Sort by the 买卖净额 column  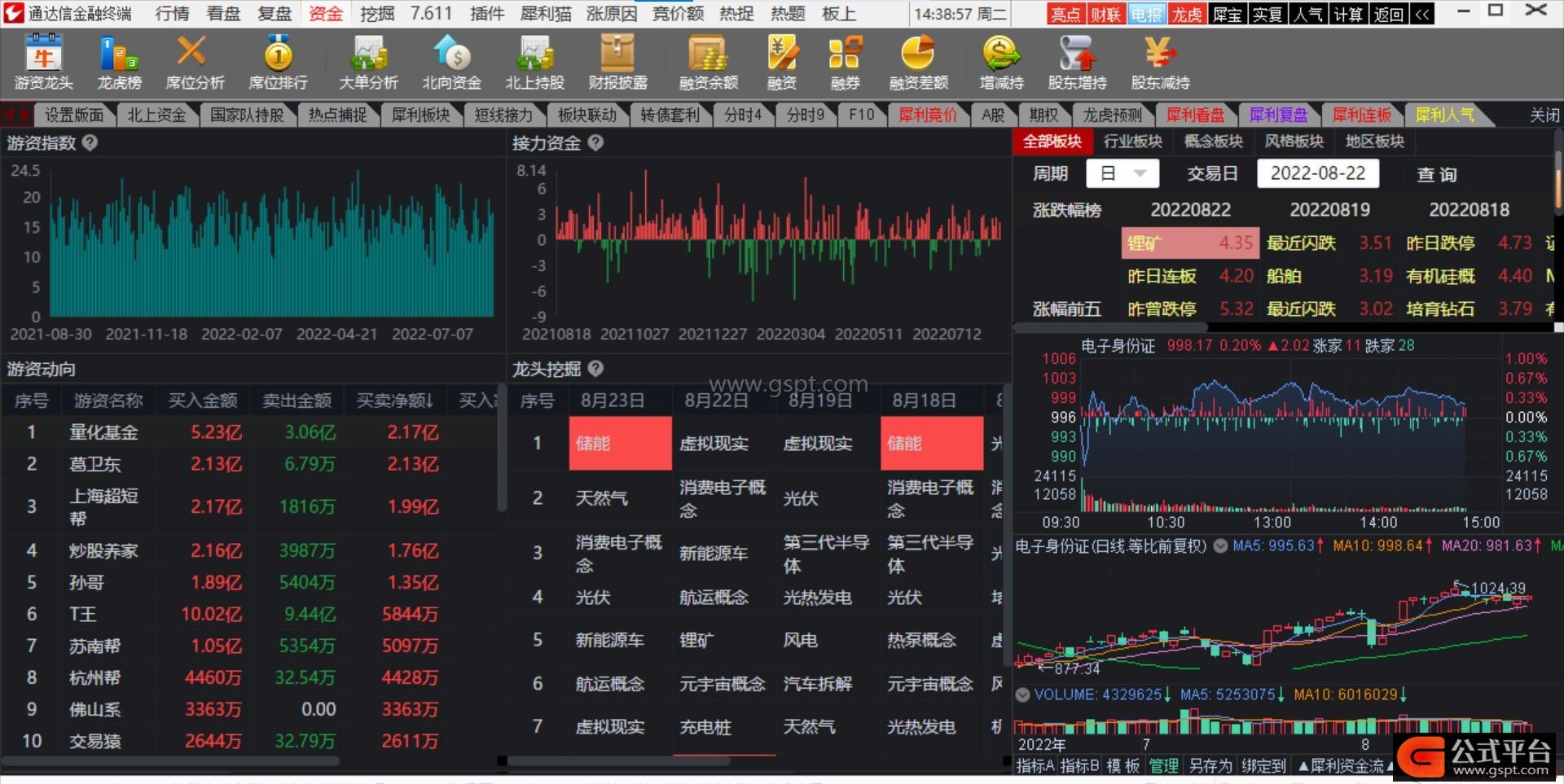(x=394, y=401)
